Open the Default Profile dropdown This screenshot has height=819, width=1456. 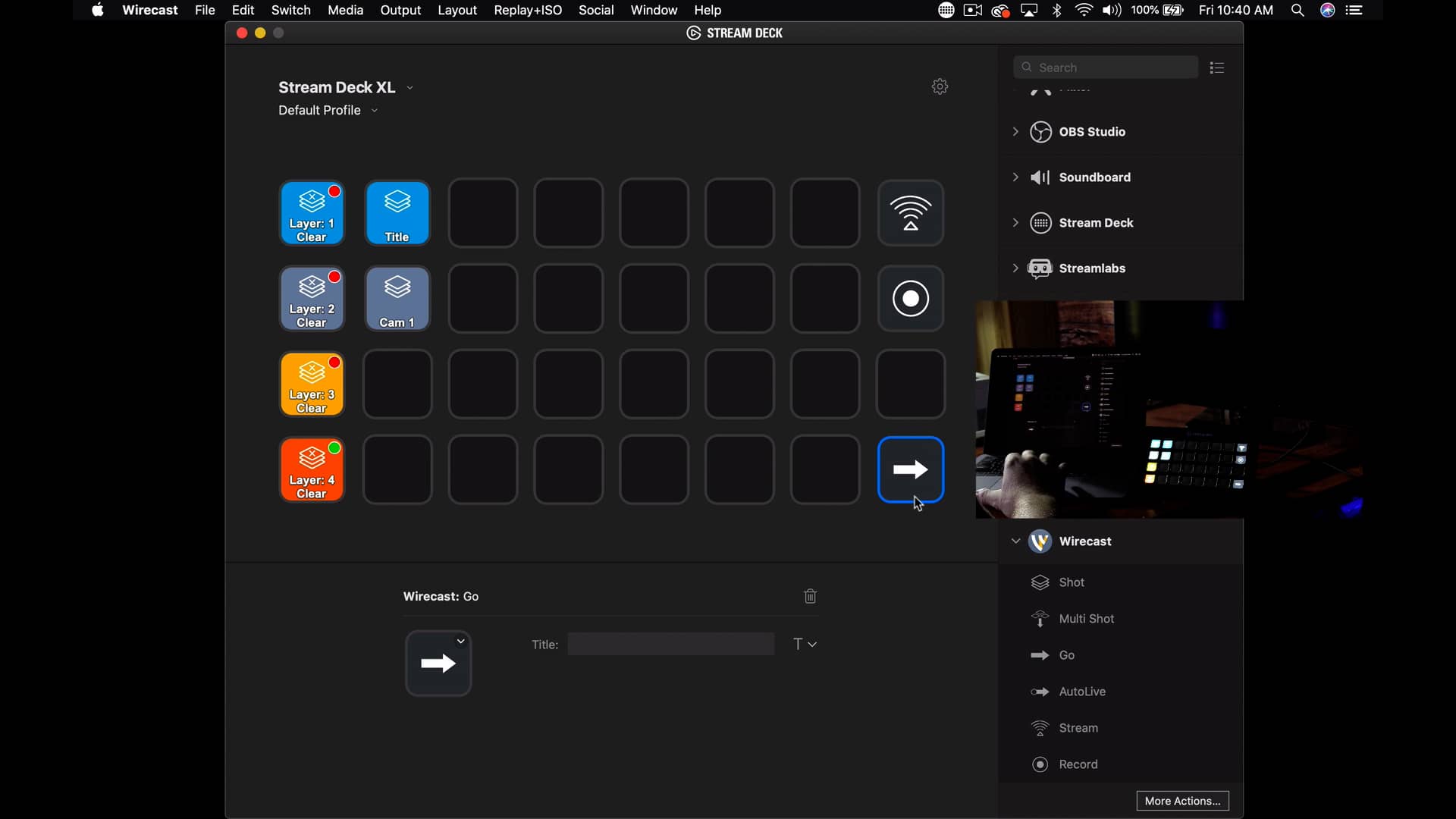coord(375,110)
